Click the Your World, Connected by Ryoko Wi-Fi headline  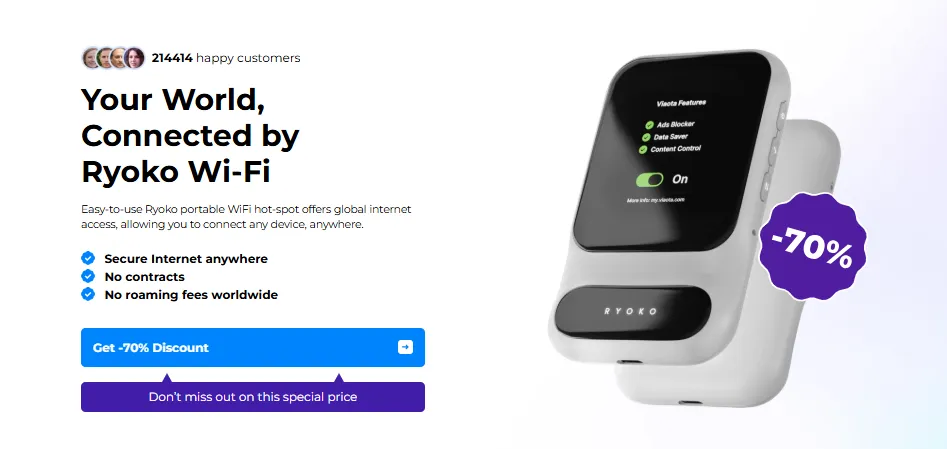[x=190, y=135]
